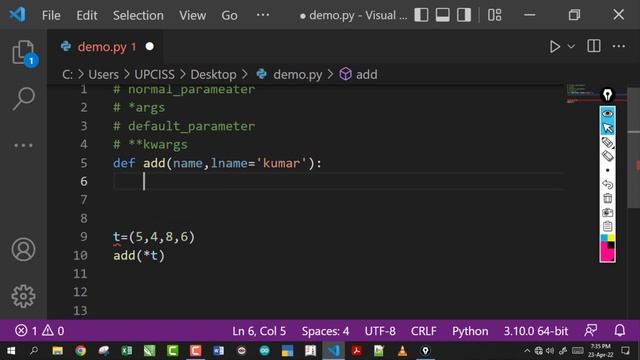Open the Explorer view in activity bar
Image resolution: width=640 pixels, height=360 pixels.
click(23, 53)
